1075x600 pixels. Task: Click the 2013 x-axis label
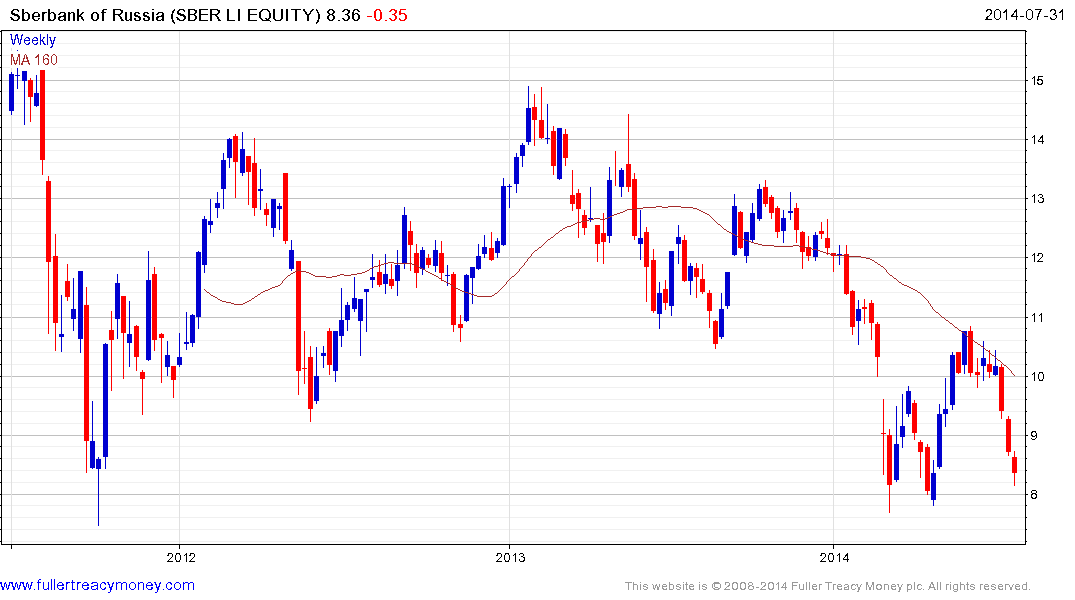(510, 557)
